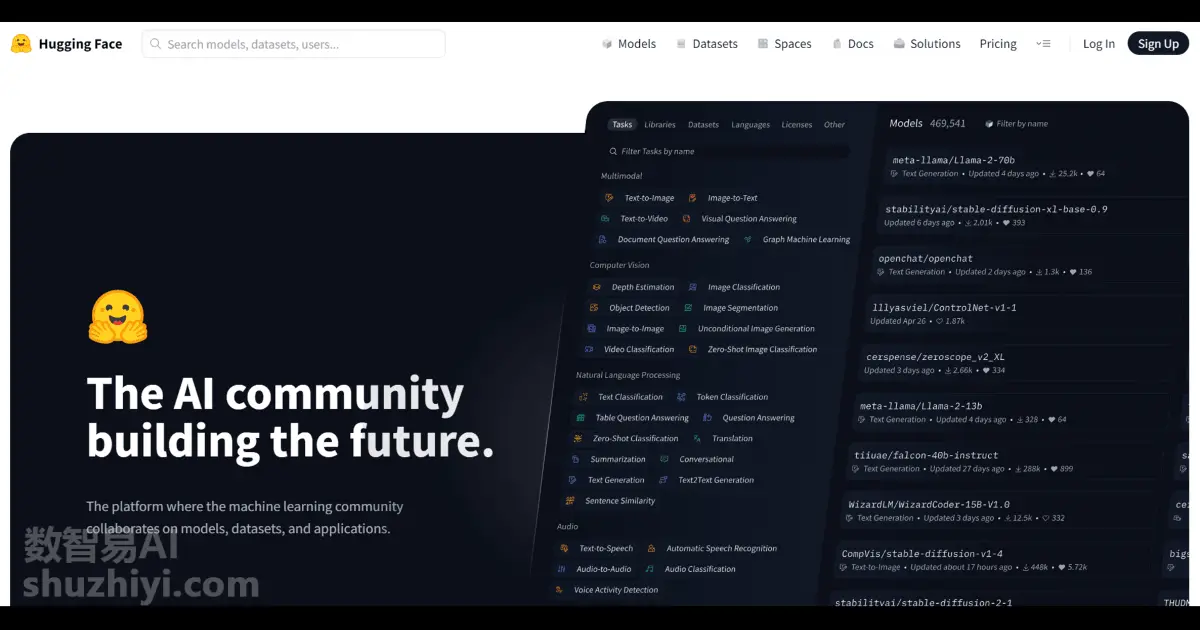Select Unconditional Image Generation task
1200x630 pixels.
(x=756, y=329)
